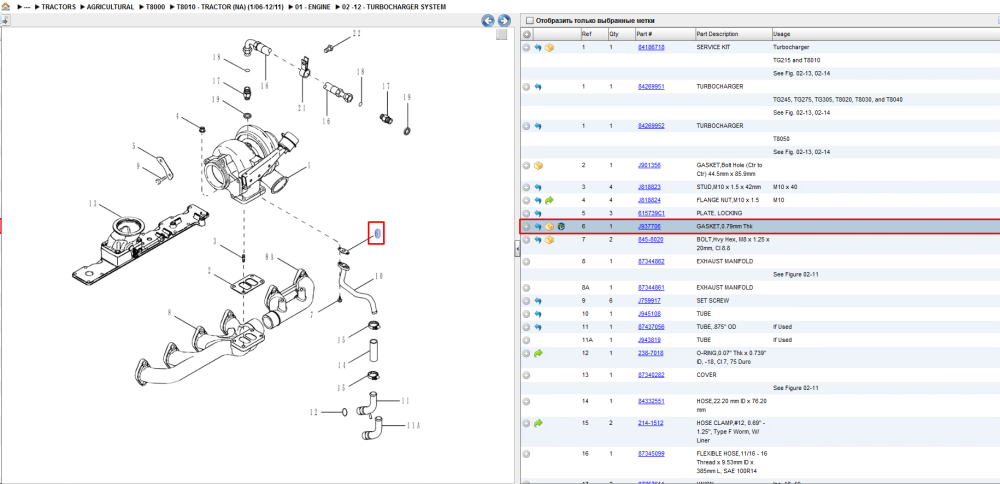
Task: Click green arrow icon on O-RING row
Action: pyautogui.click(x=538, y=353)
